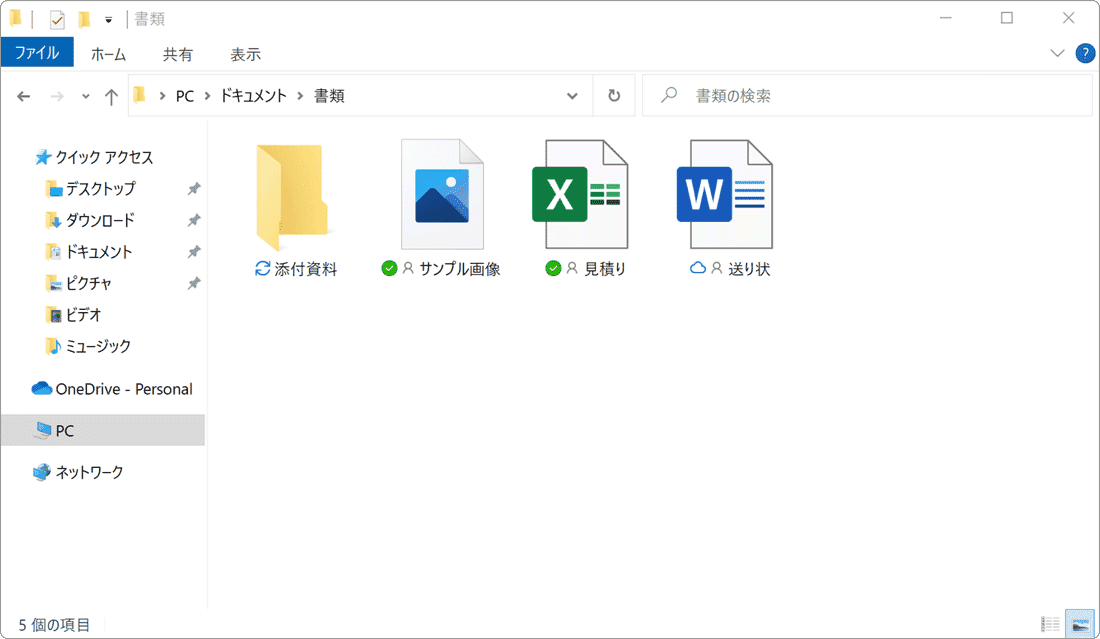This screenshot has height=639, width=1100.
Task: Open the 添付資料 folder
Action: click(293, 195)
